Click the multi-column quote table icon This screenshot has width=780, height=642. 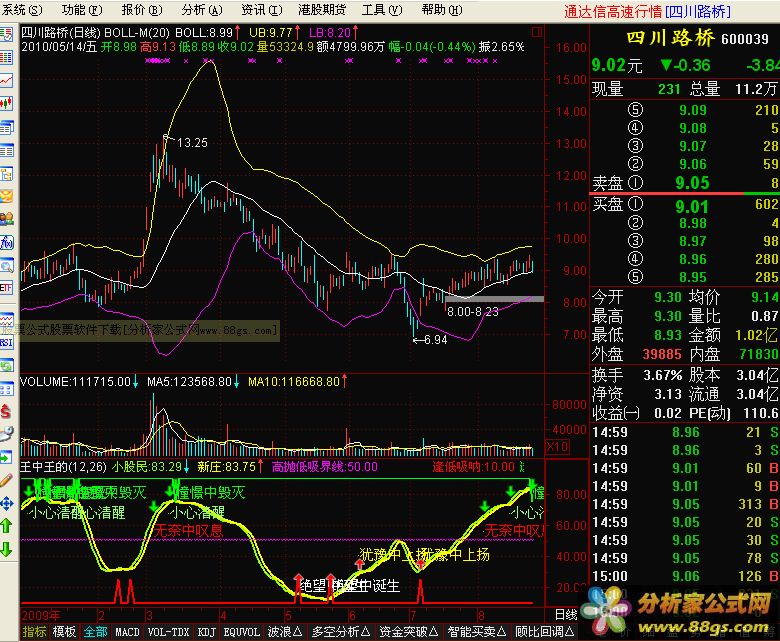click(x=6, y=58)
